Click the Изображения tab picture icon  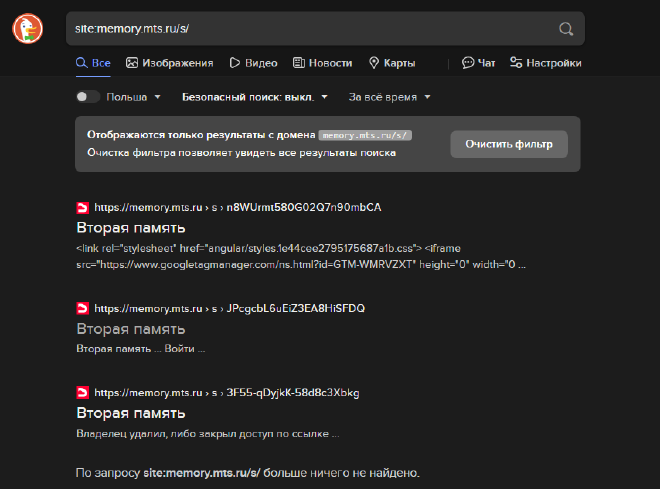132,63
